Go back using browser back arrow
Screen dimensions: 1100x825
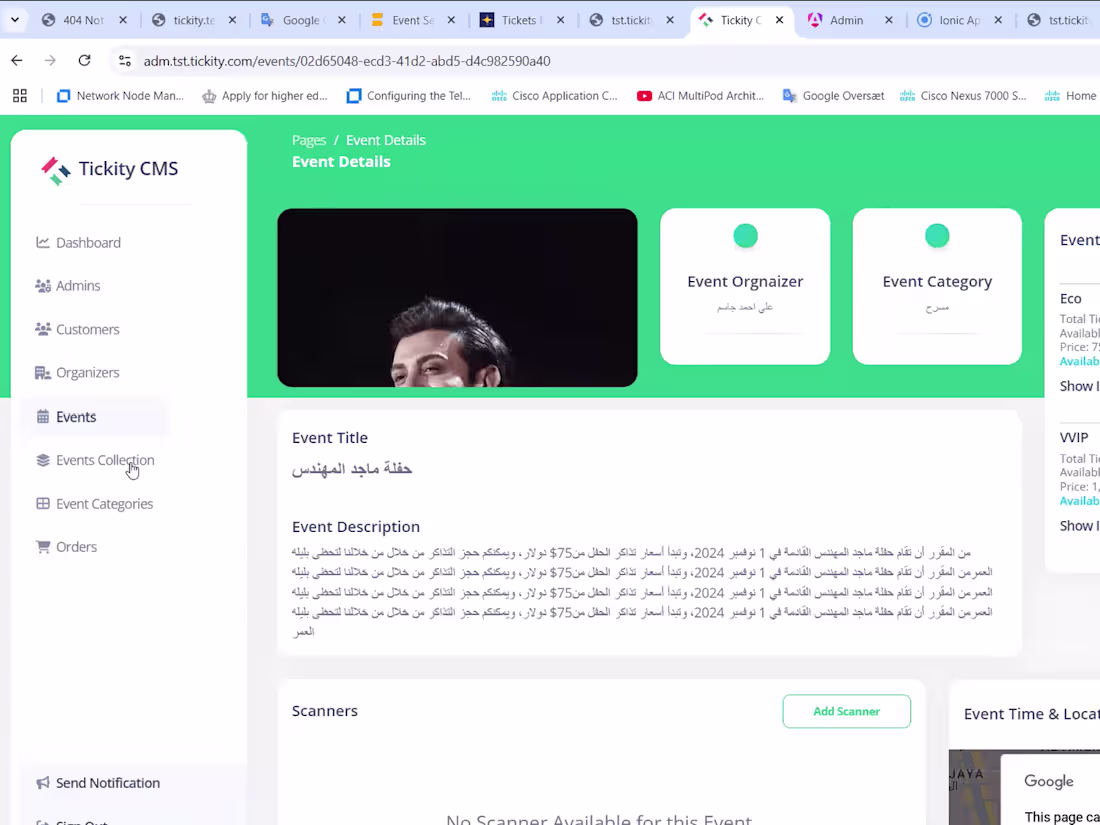point(17,60)
